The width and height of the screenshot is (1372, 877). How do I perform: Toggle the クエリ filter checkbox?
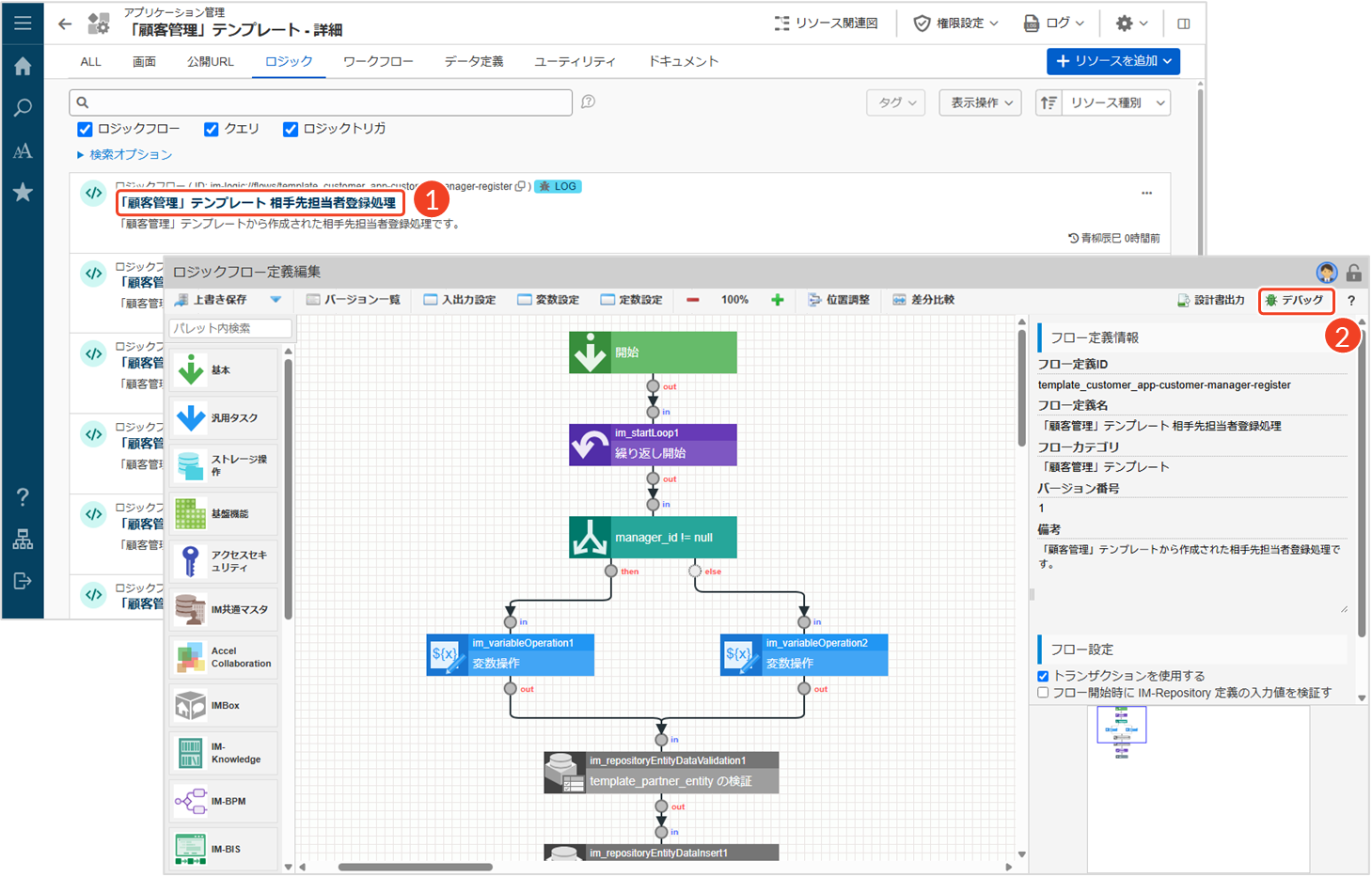(212, 130)
